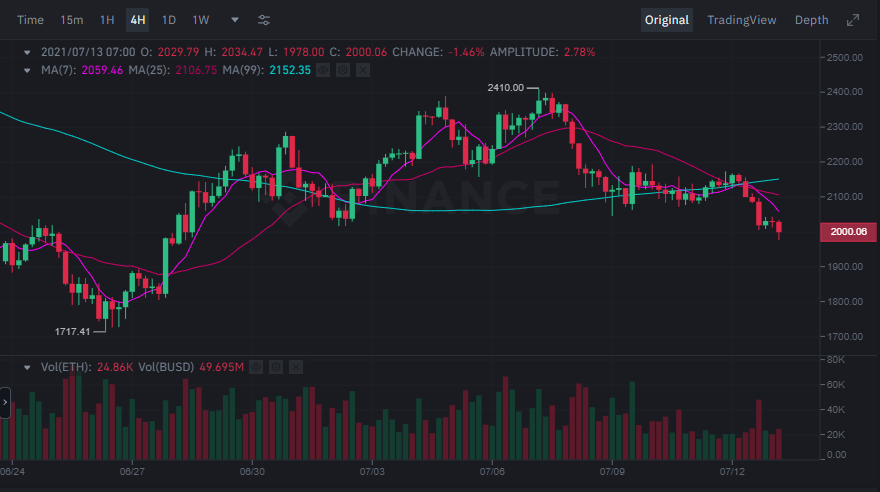Screen dimensions: 880x492
Task: Toggle visibility of volume indicator
Action: (256, 367)
